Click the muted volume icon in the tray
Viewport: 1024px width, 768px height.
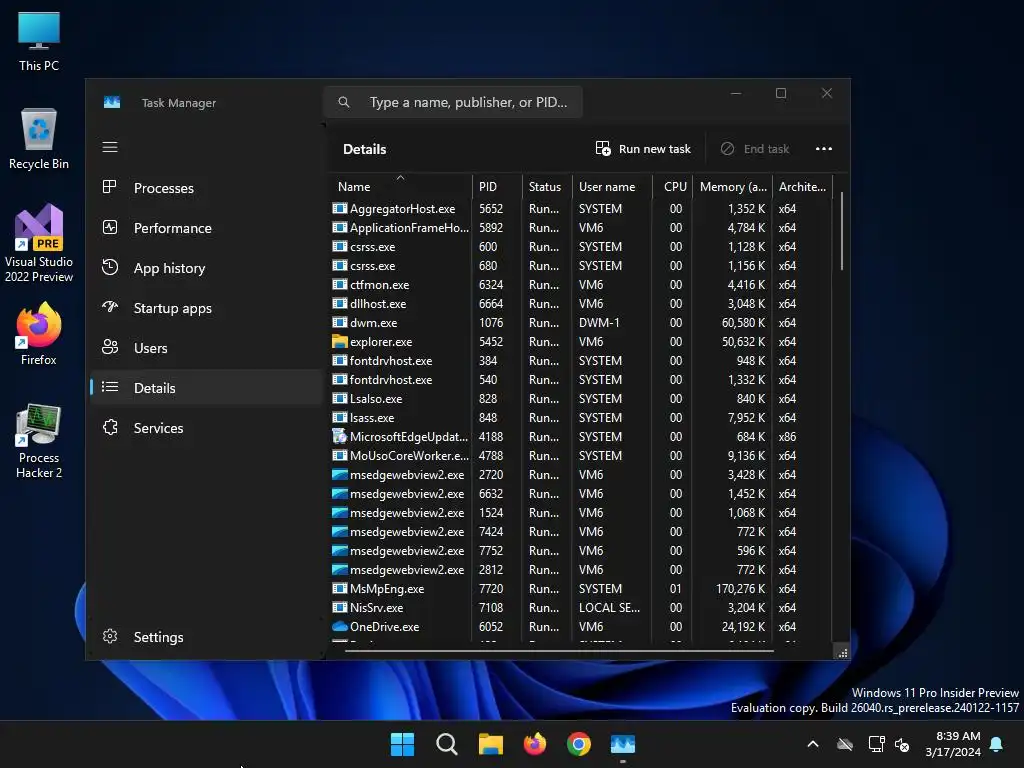pyautogui.click(x=903, y=744)
